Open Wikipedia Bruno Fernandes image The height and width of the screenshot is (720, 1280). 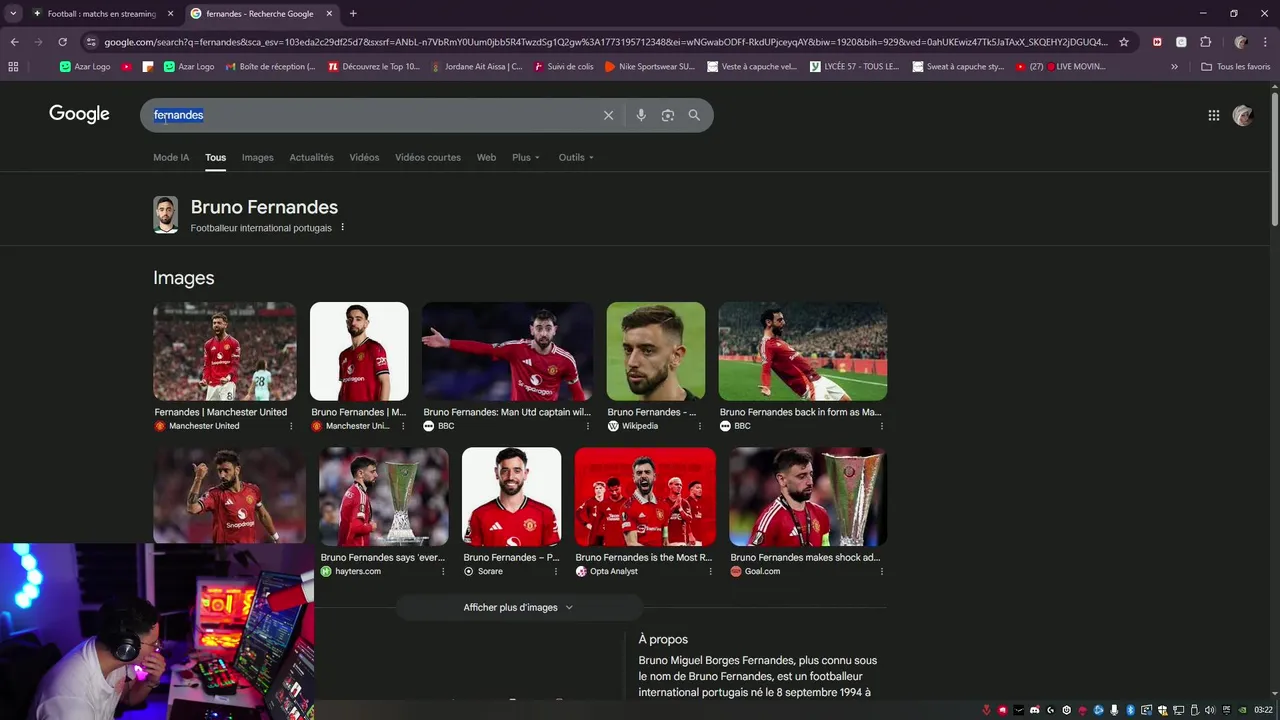[x=656, y=352]
